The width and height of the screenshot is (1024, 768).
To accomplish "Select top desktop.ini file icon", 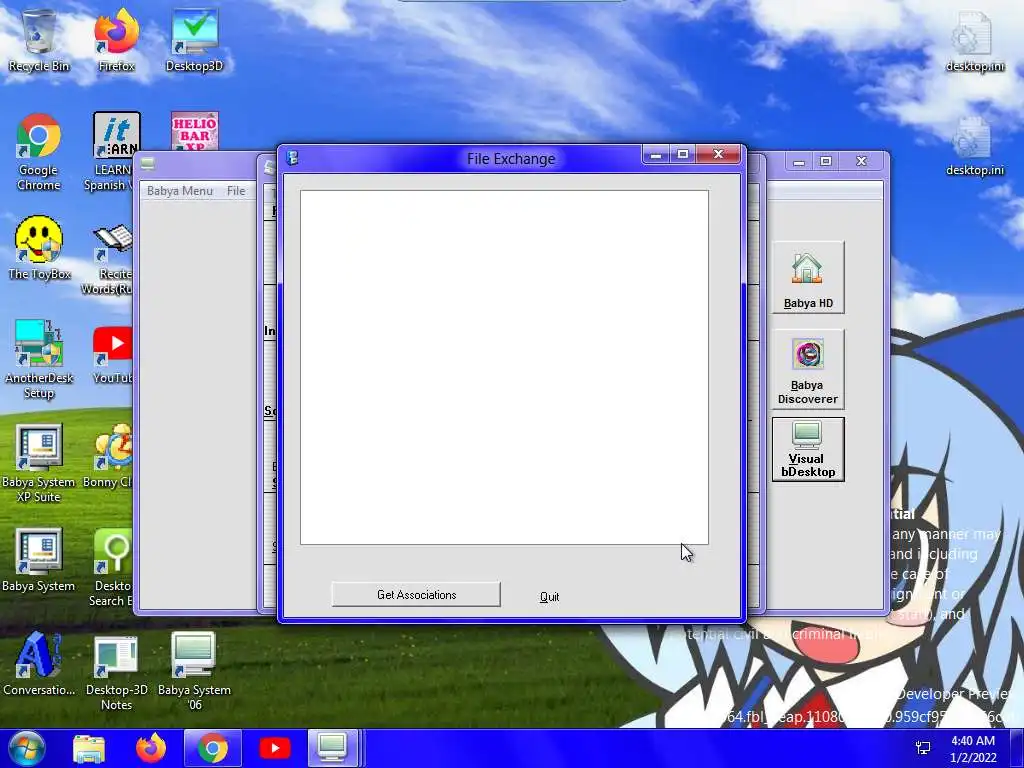I will pos(975,40).
